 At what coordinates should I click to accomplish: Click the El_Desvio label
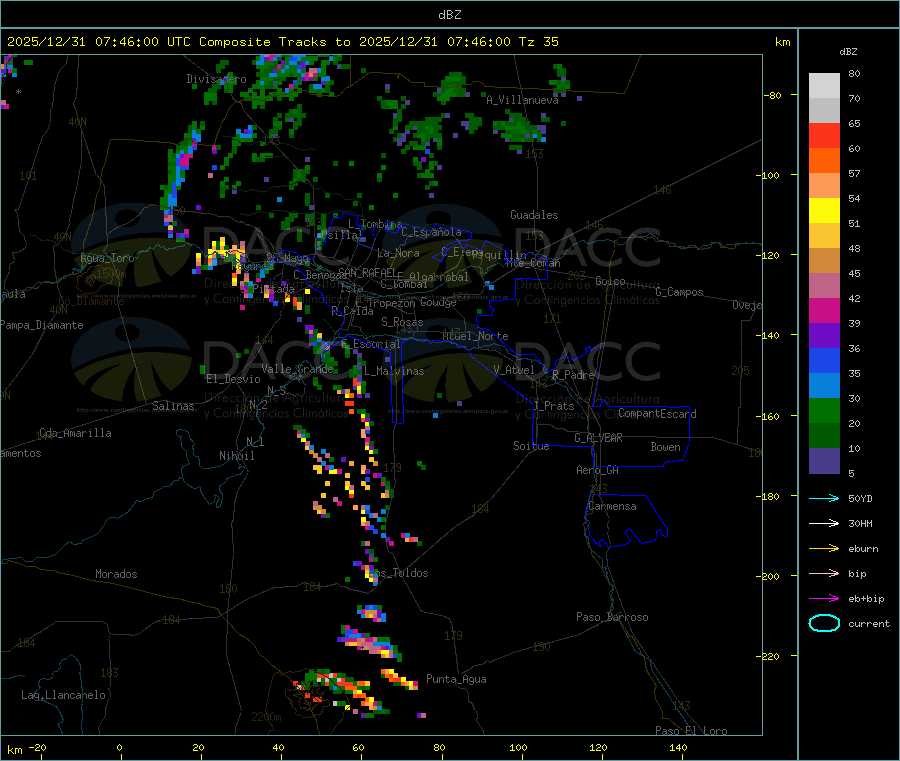pos(234,379)
